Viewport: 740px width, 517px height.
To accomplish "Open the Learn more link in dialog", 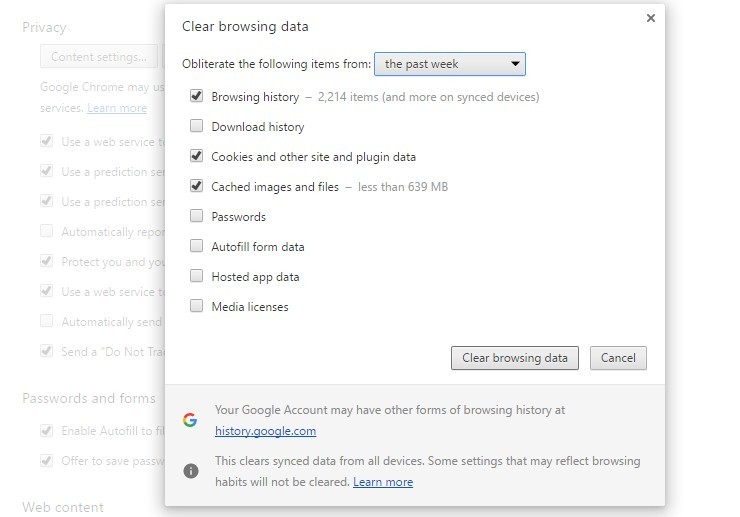I will pyautogui.click(x=383, y=482).
